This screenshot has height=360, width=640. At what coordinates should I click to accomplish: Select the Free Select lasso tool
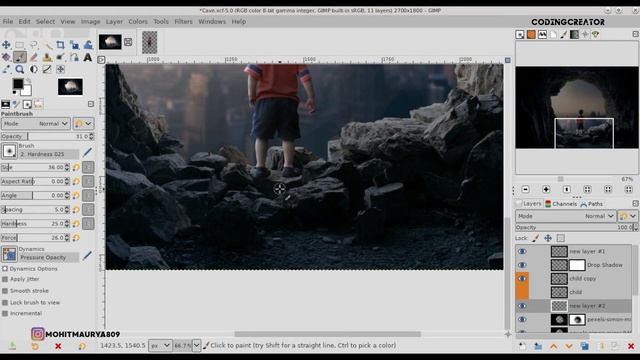(33, 44)
